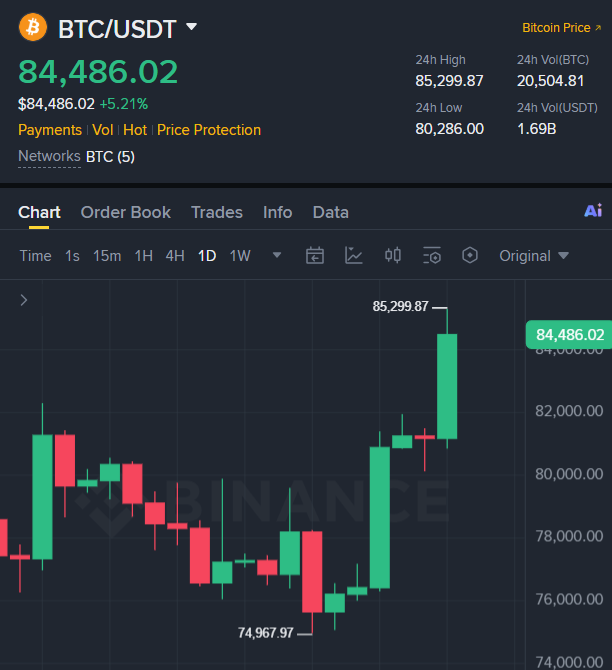Viewport: 612px width, 670px height.
Task: Switch to the Data tab
Action: pos(330,212)
